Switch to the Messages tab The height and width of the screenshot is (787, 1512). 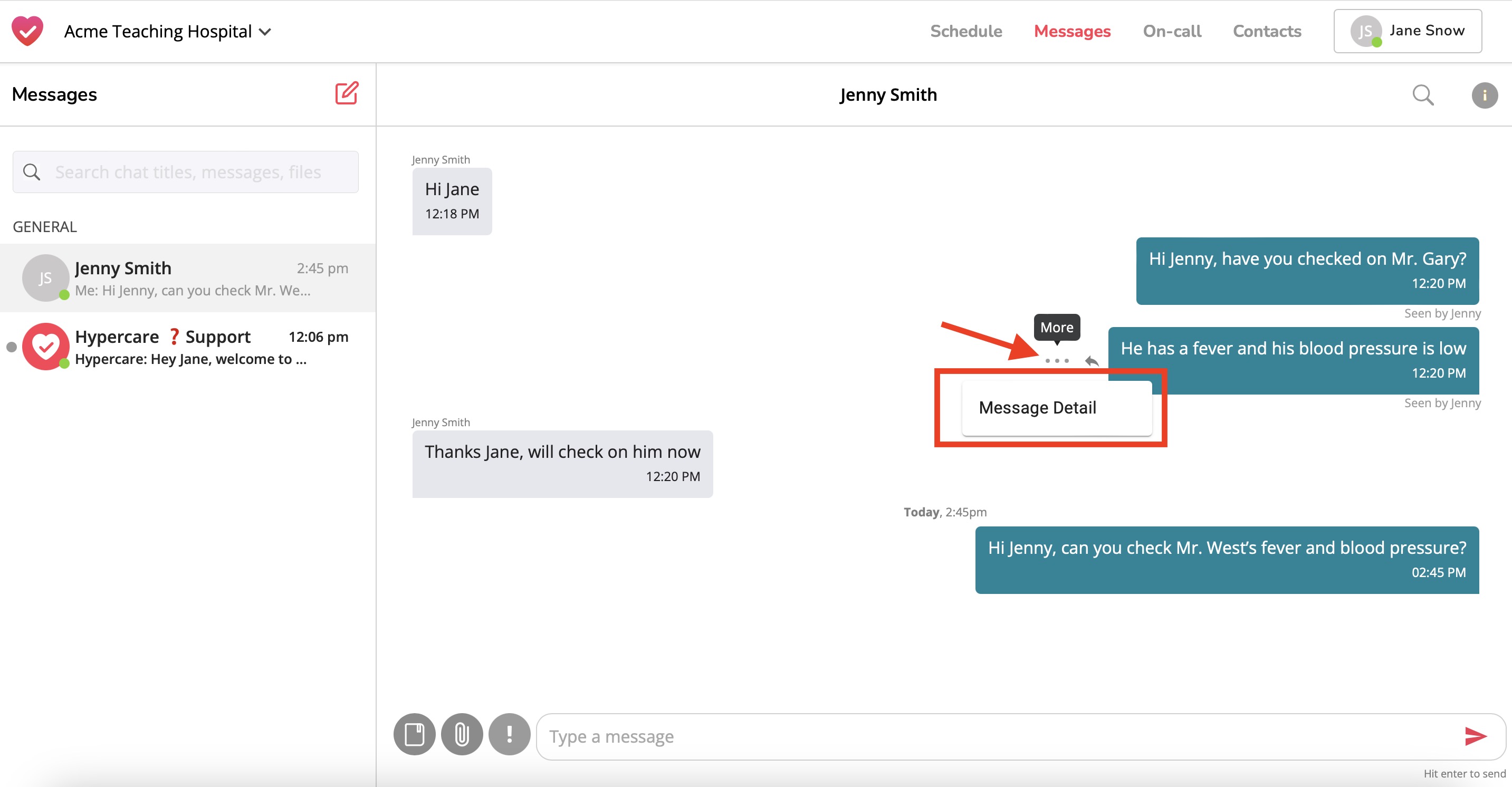(x=1072, y=31)
